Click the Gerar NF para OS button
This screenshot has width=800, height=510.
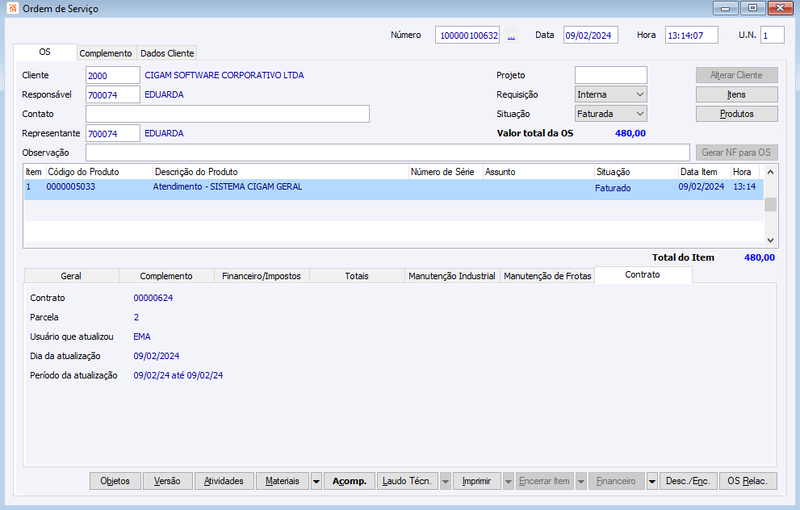(x=737, y=152)
